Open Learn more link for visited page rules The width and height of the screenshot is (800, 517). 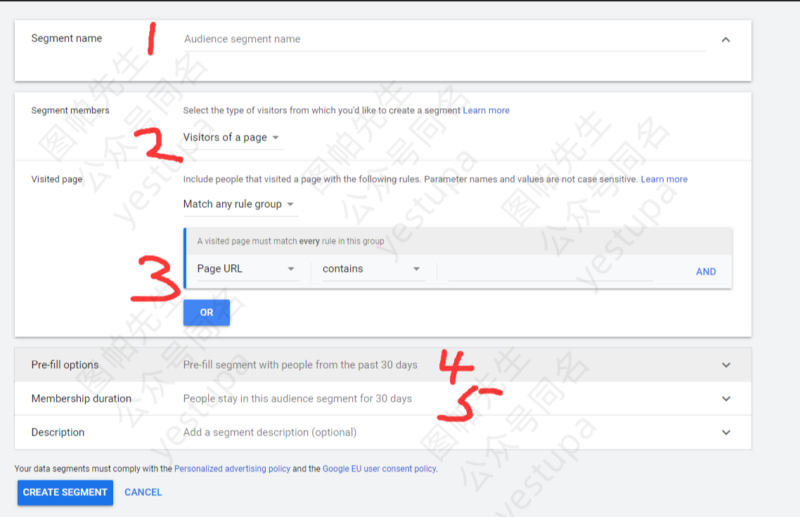664,179
